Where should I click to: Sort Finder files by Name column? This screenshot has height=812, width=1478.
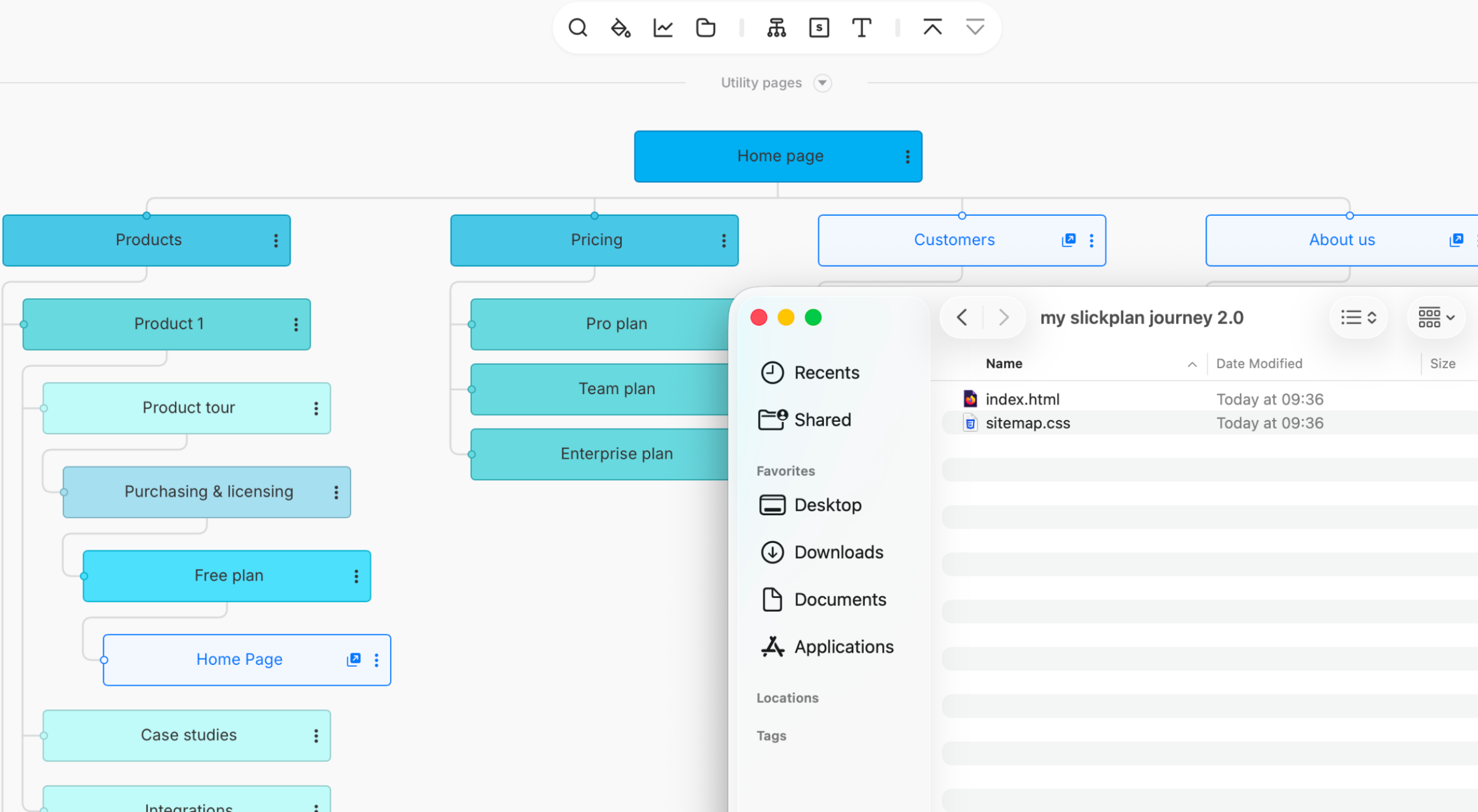coord(1004,364)
